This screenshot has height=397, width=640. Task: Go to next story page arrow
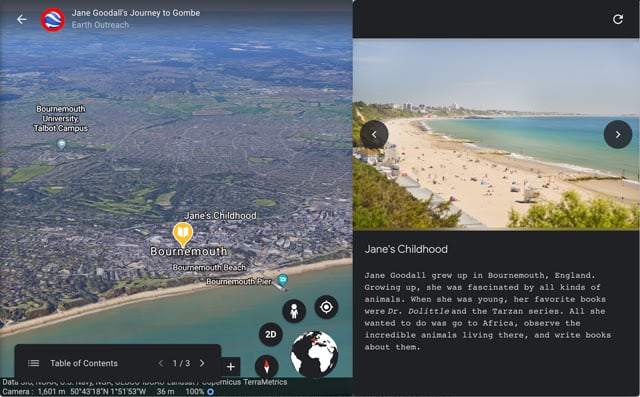(x=202, y=363)
